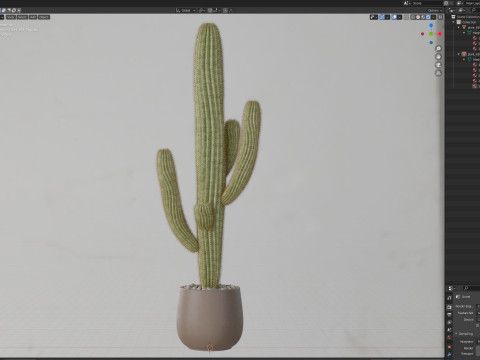Toggle X-ray mode
Screen dimensions: 480x360
[406, 17]
